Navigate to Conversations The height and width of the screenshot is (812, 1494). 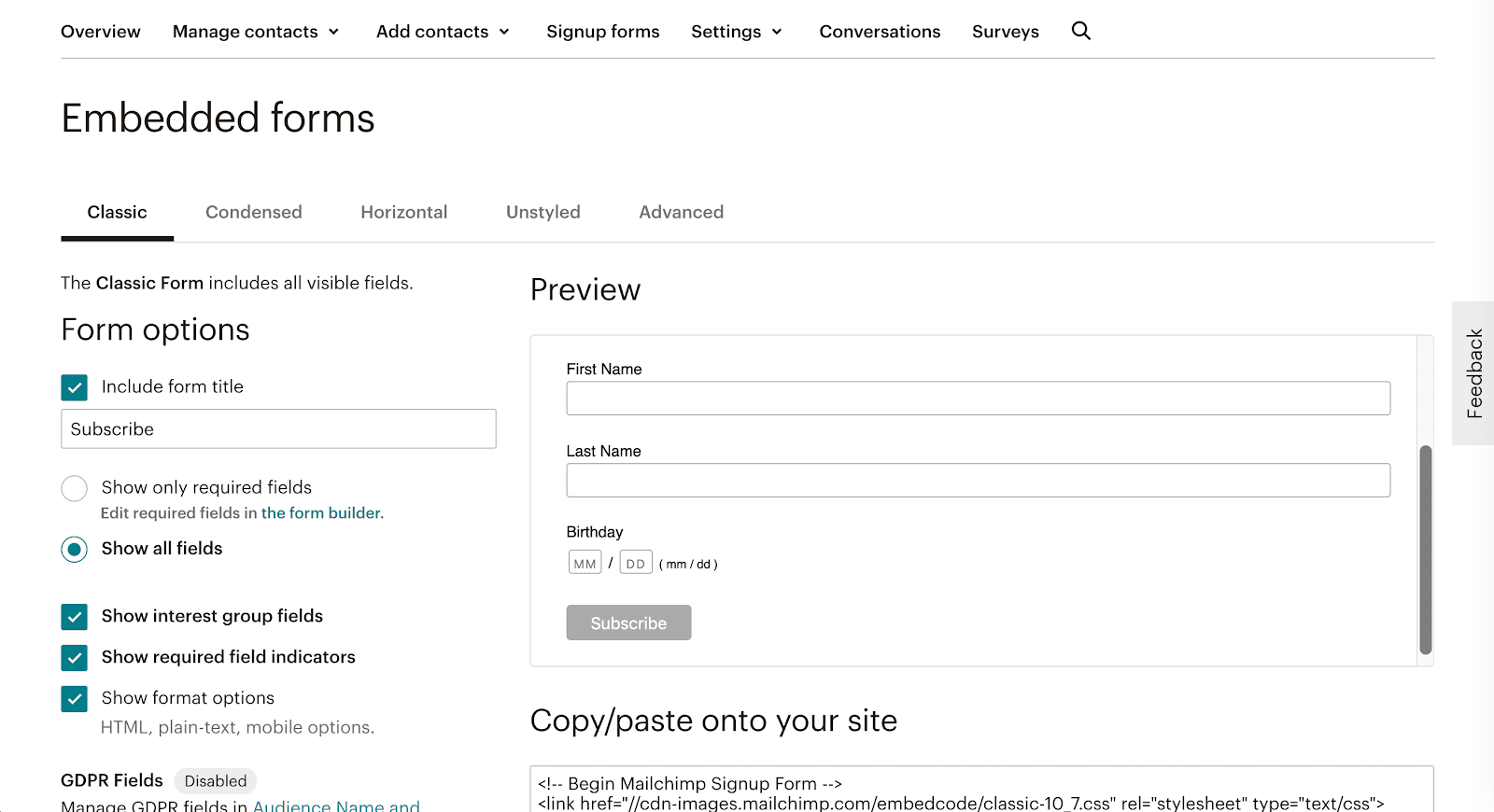(880, 32)
